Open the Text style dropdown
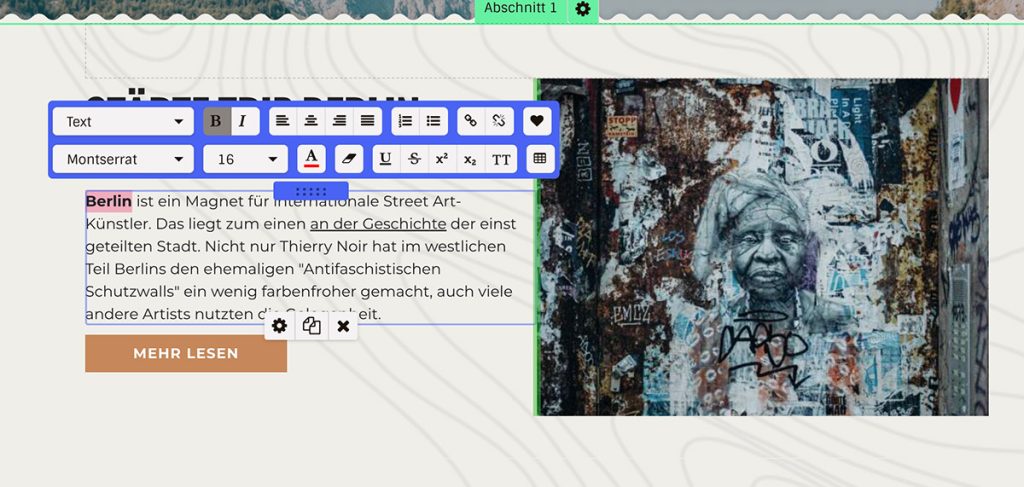 123,121
